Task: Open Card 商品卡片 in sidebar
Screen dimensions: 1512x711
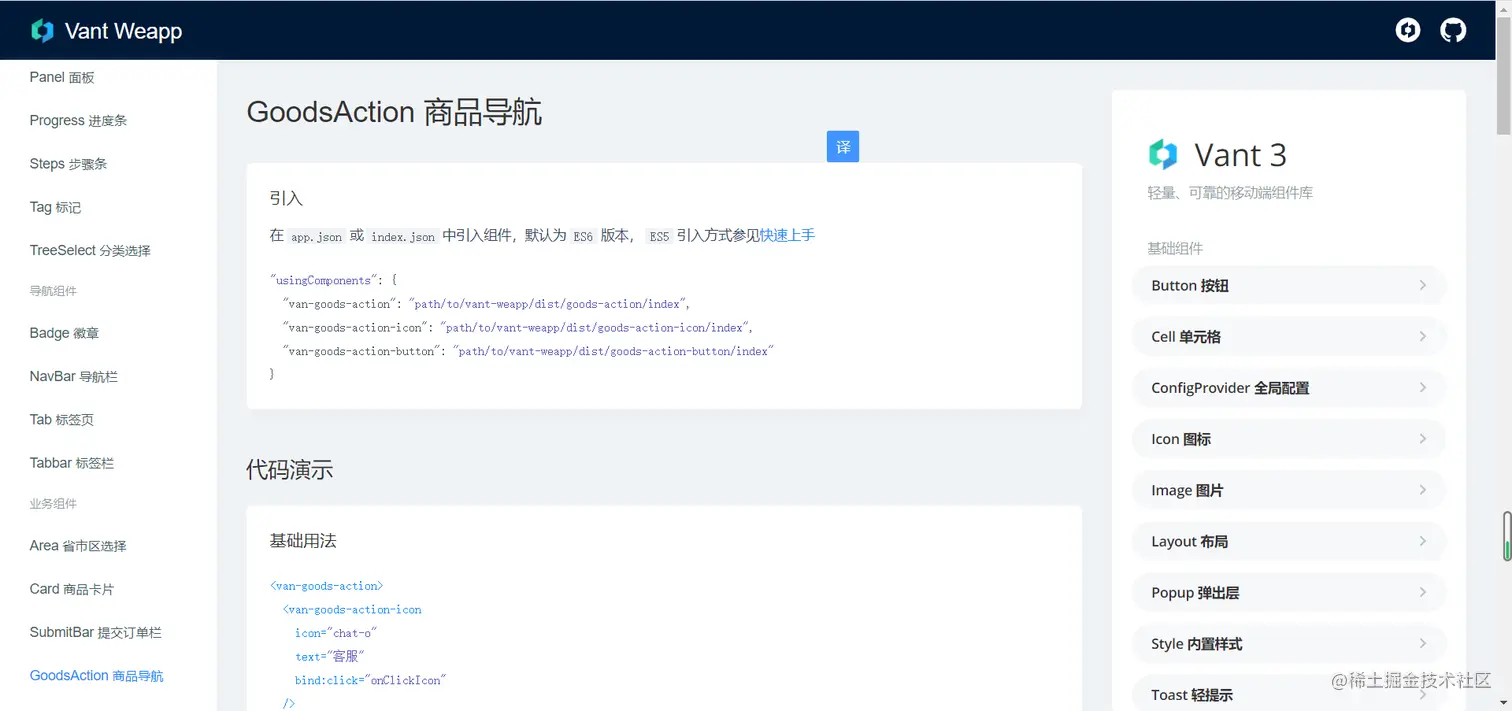Action: click(72, 589)
